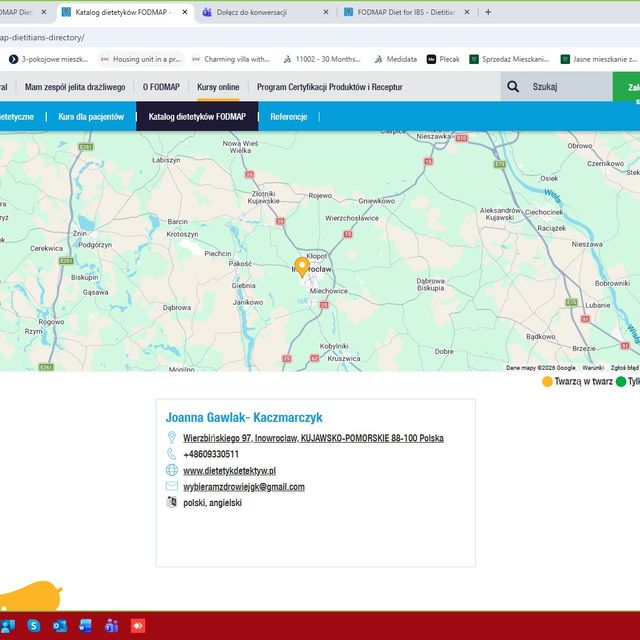Click the orange Twarzą w twarz legend dot
Image resolution: width=640 pixels, height=640 pixels.
[x=547, y=382]
